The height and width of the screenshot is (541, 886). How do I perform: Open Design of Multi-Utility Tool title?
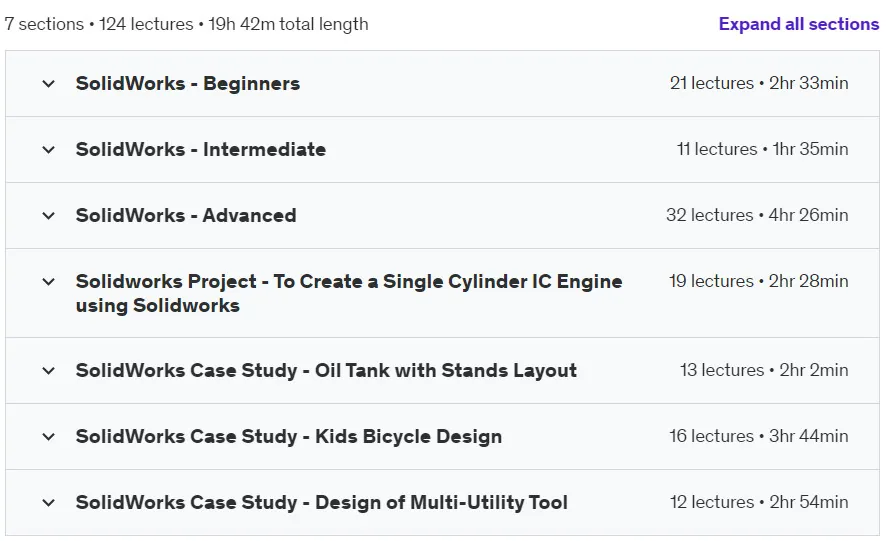click(322, 502)
